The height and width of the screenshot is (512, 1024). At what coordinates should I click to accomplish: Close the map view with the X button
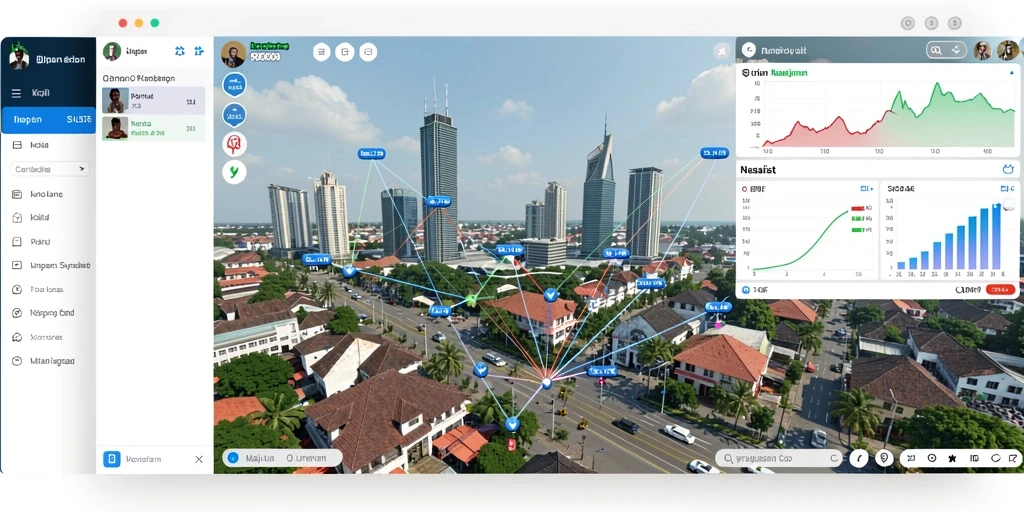point(722,51)
